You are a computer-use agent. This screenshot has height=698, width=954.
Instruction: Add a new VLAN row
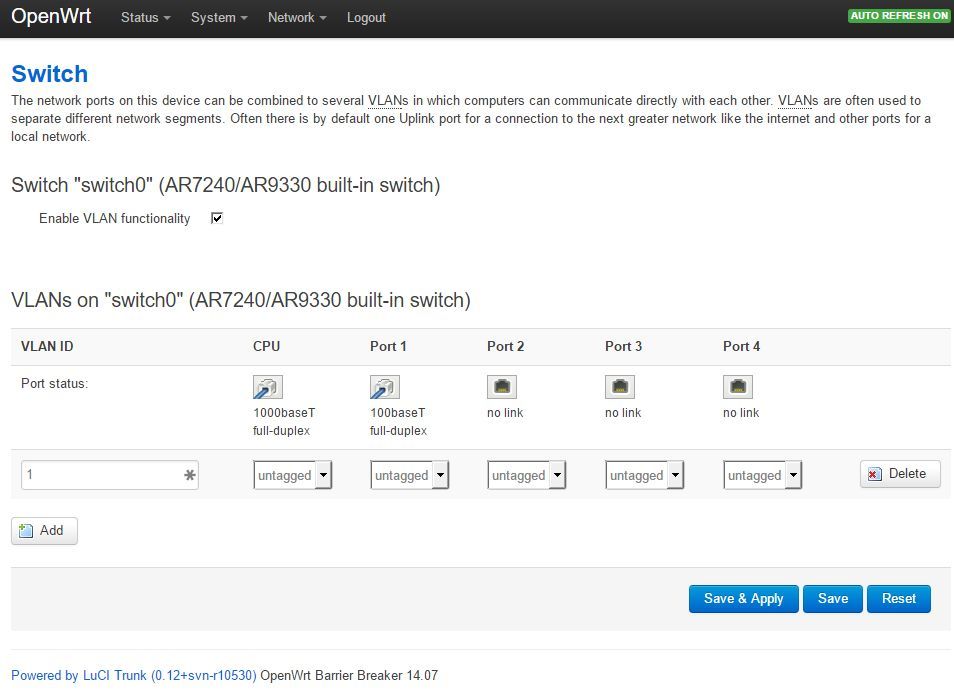pyautogui.click(x=44, y=531)
